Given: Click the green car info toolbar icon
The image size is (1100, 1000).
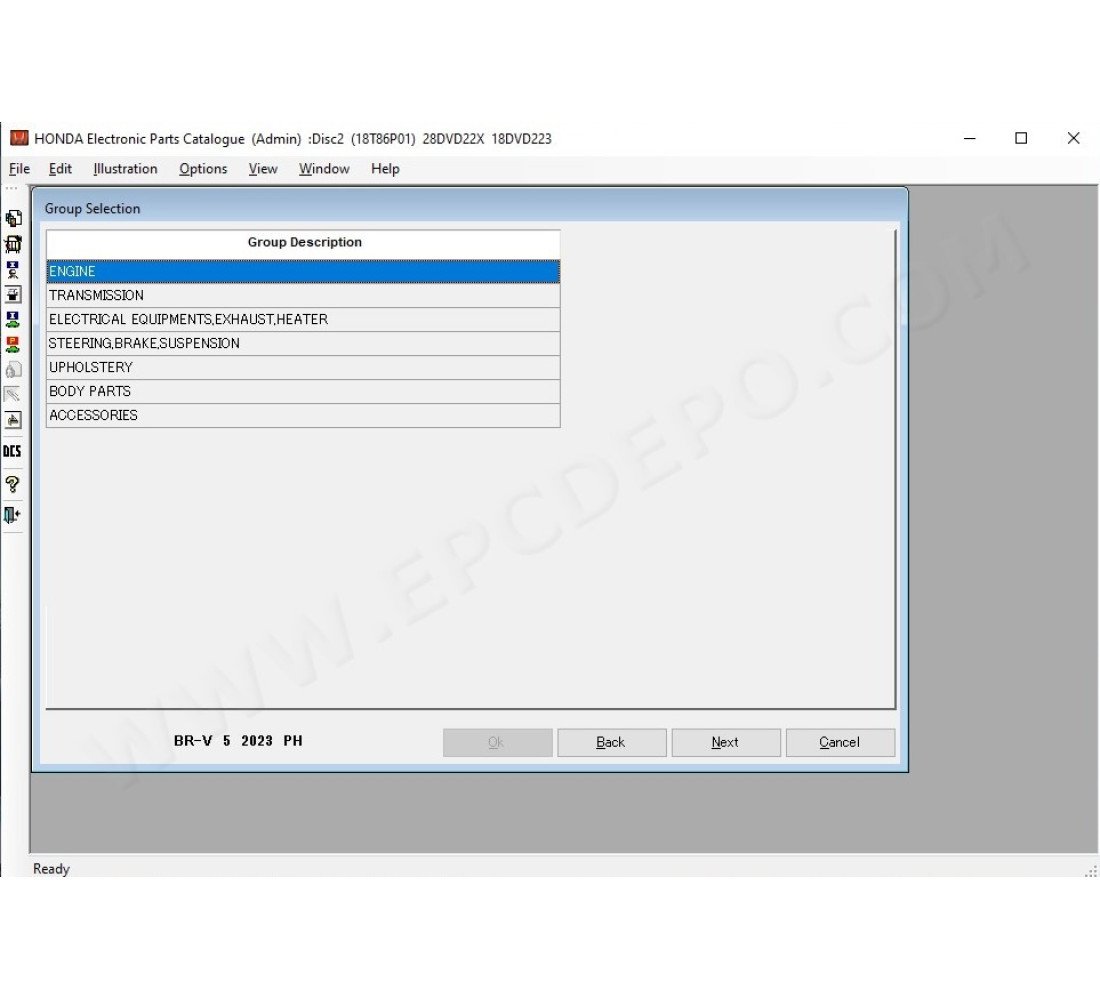Looking at the screenshot, I should [12, 318].
